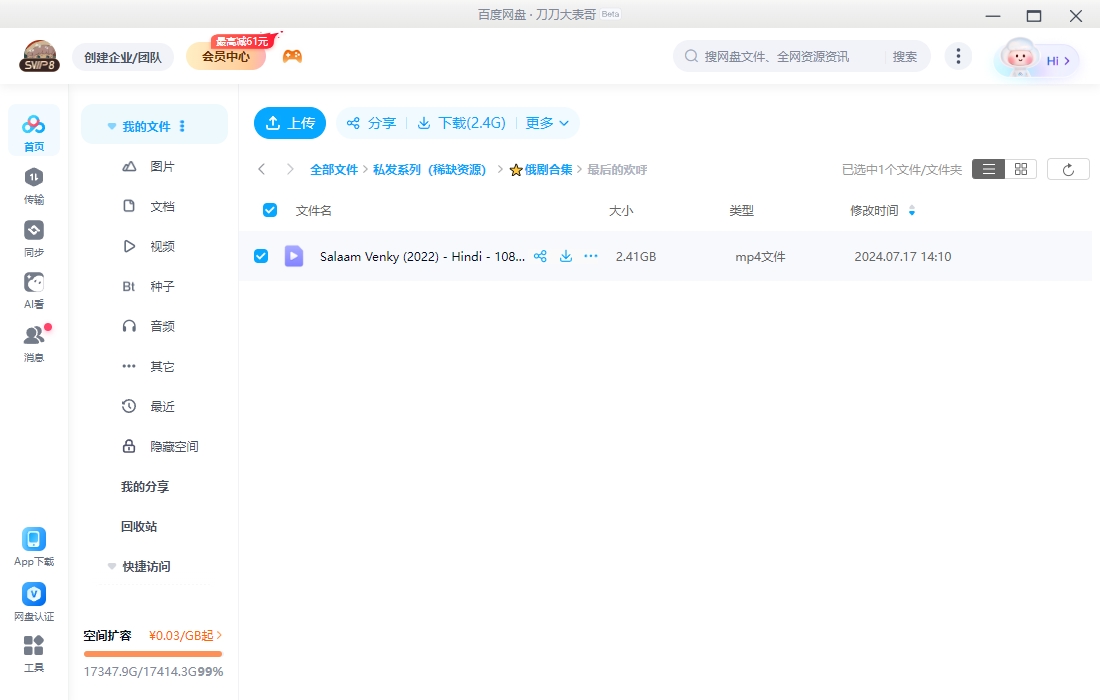Open the three-dot options on the file row

[x=591, y=256]
